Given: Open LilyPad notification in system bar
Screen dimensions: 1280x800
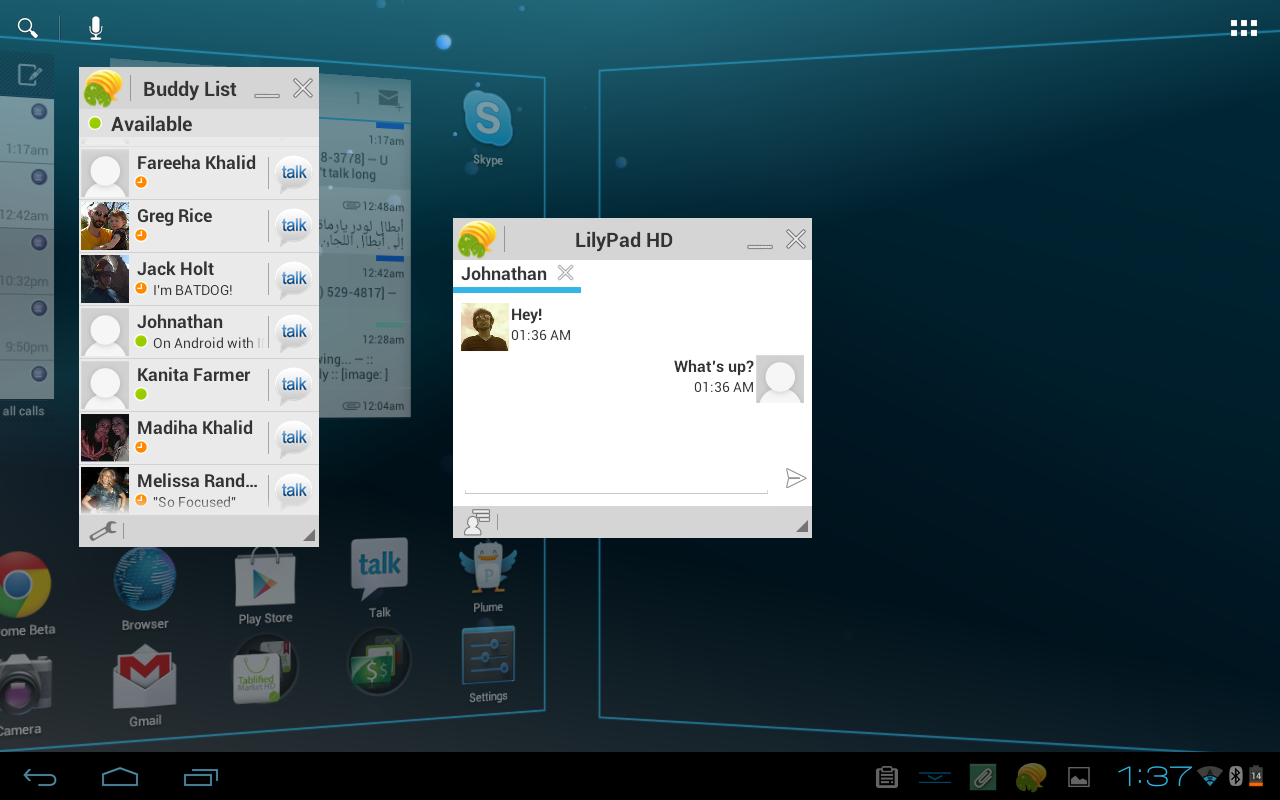Looking at the screenshot, I should coord(1030,776).
